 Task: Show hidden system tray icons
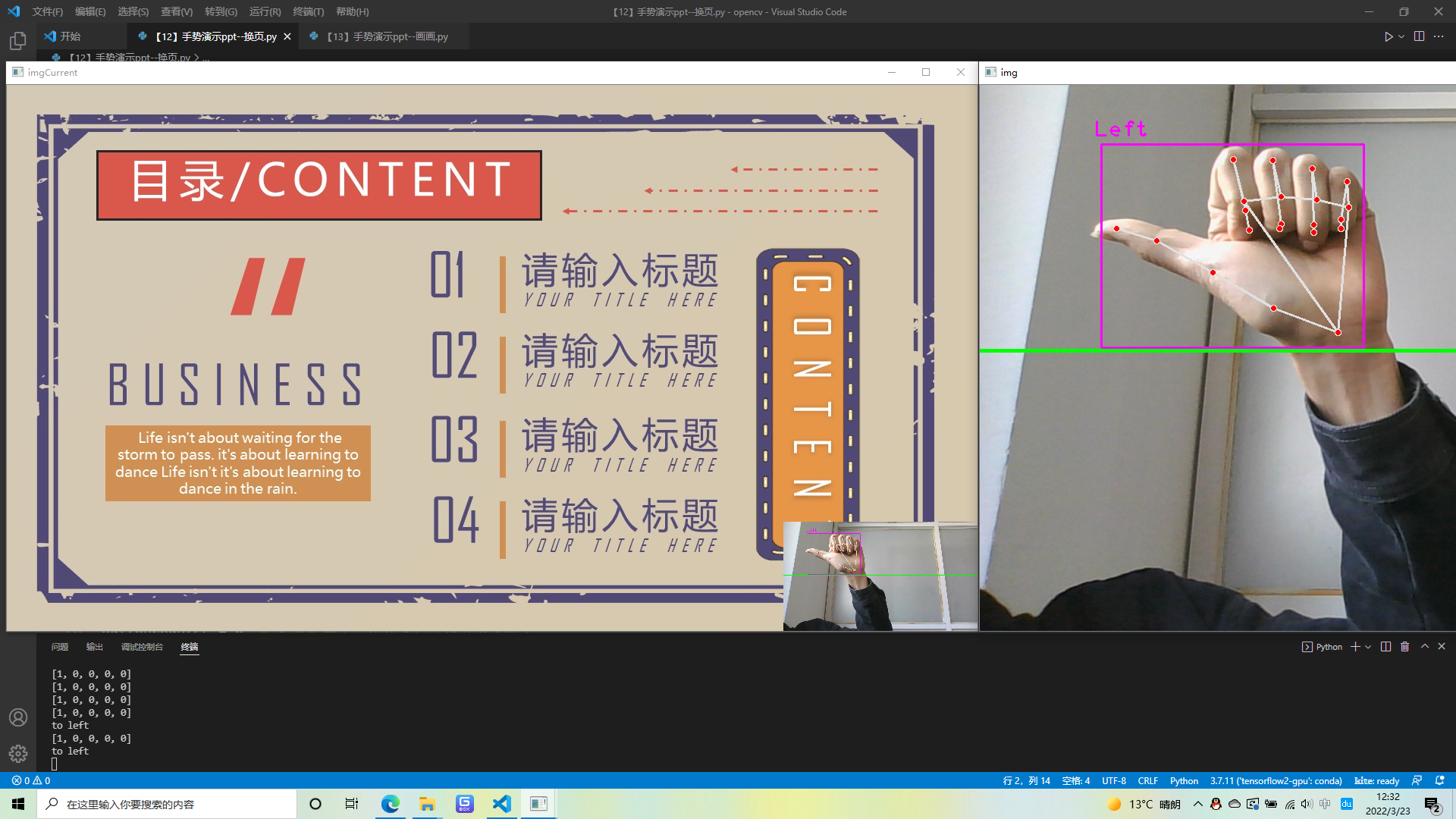1197,804
